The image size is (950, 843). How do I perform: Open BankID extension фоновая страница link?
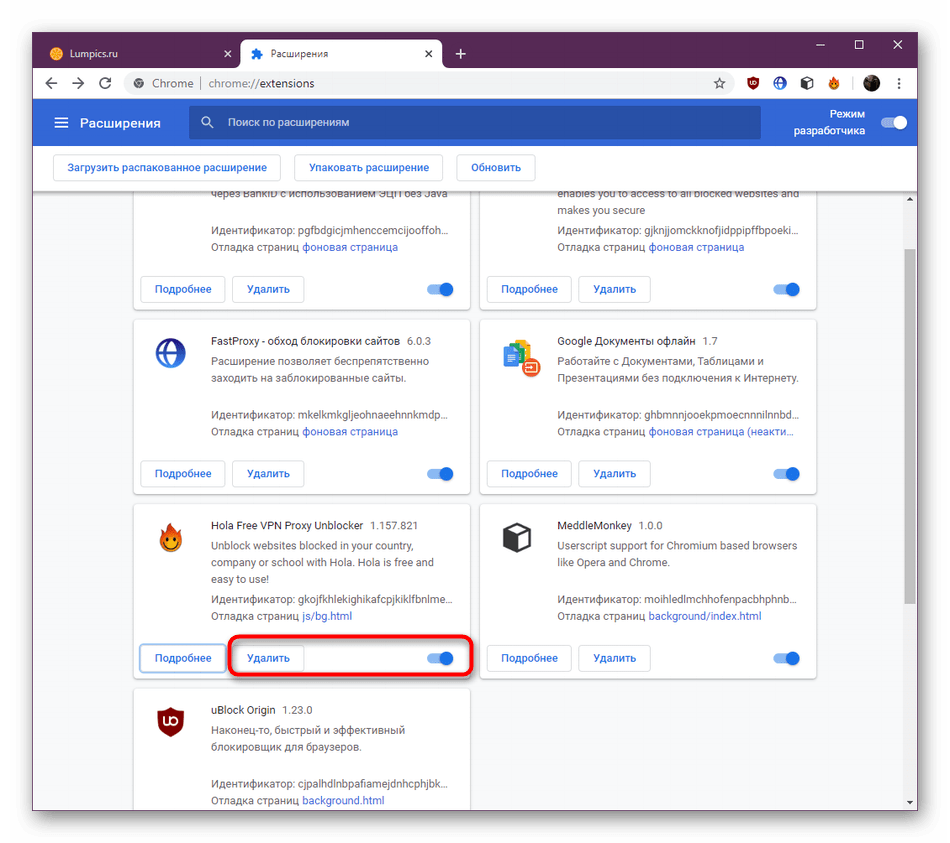350,247
